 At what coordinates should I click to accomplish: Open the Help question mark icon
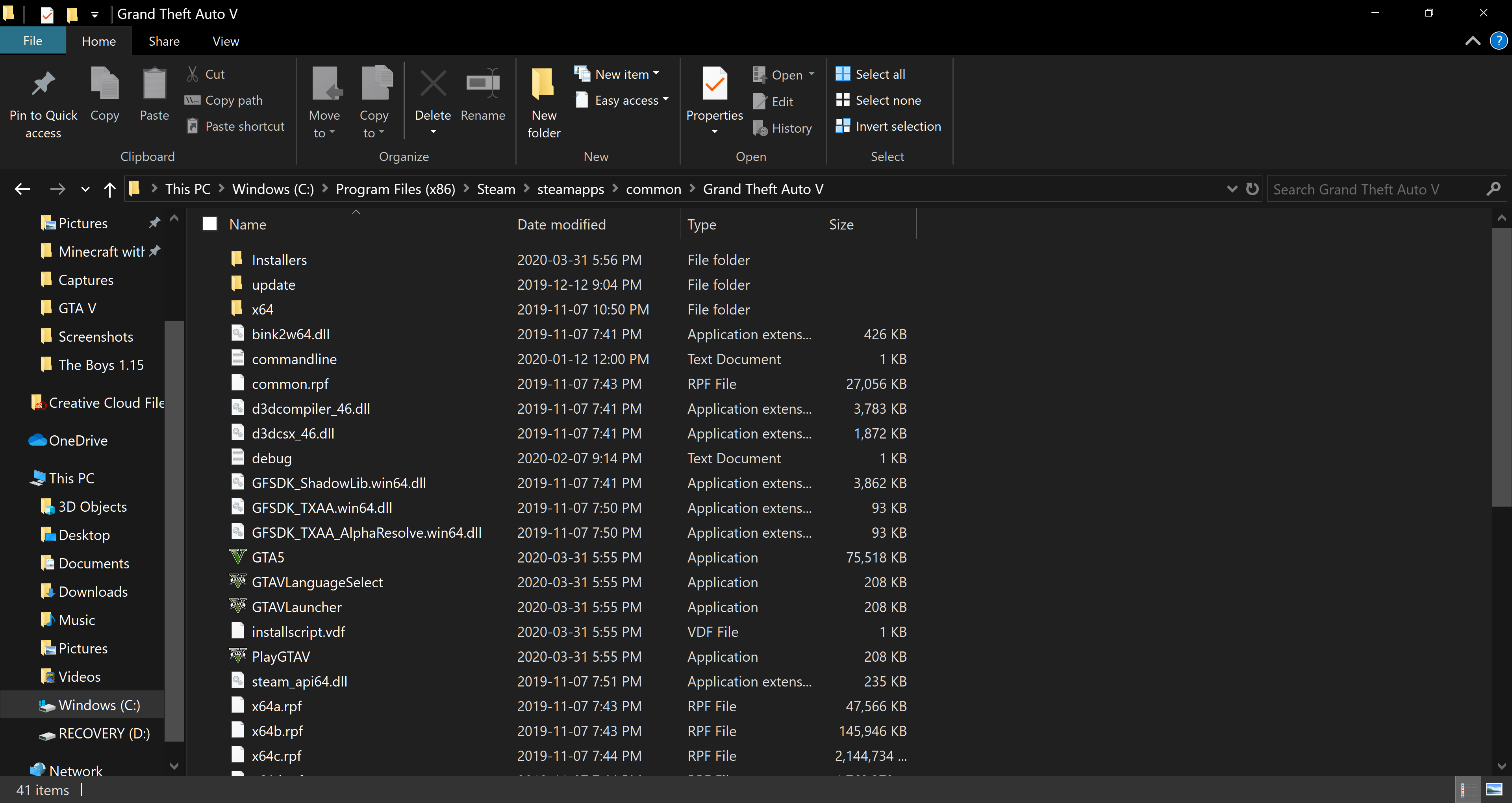(x=1499, y=41)
